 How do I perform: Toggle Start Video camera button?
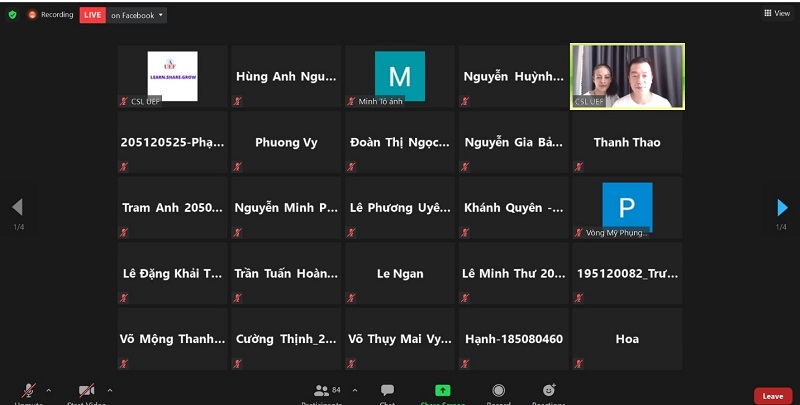pyautogui.click(x=87, y=391)
